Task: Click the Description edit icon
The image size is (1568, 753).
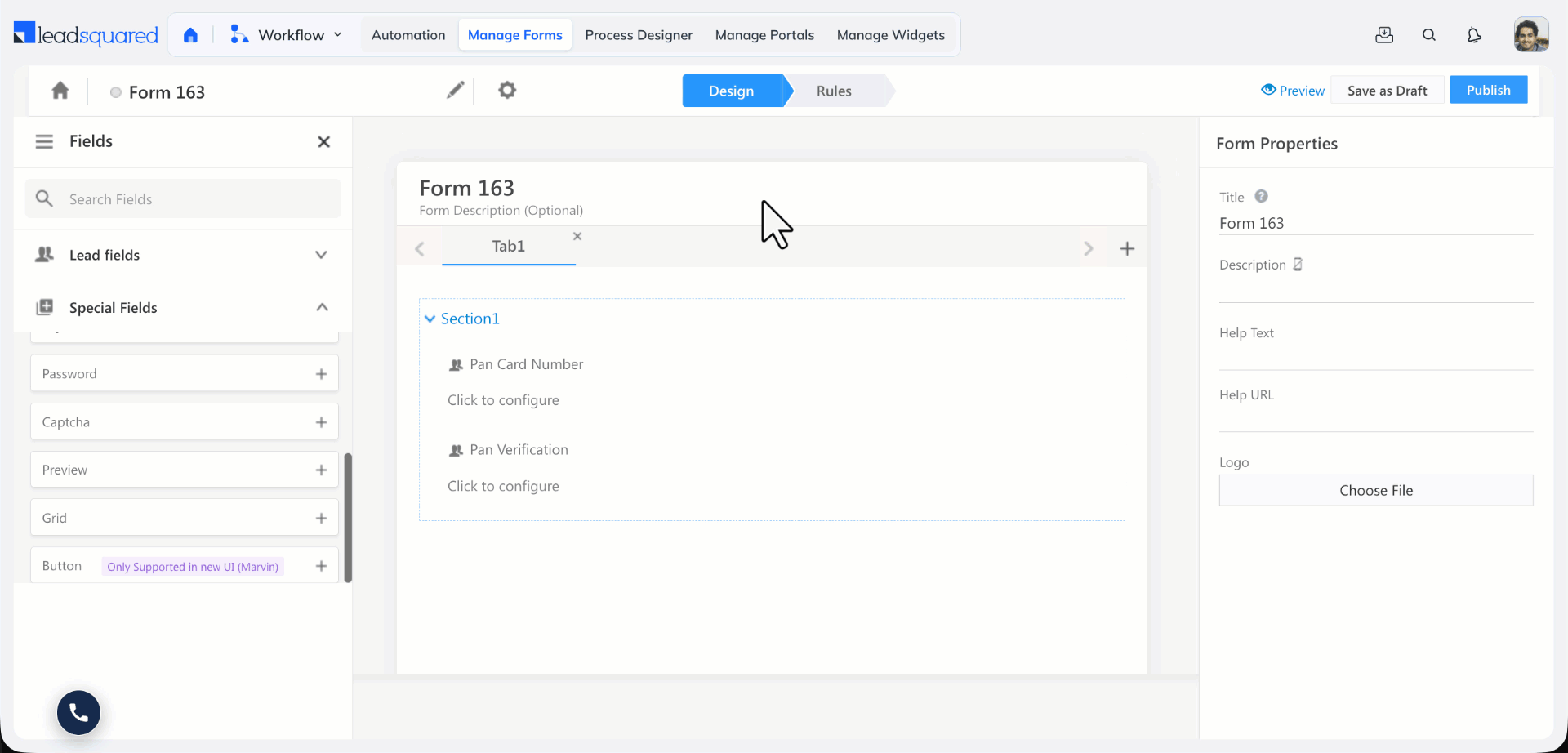Action: pos(1298,265)
